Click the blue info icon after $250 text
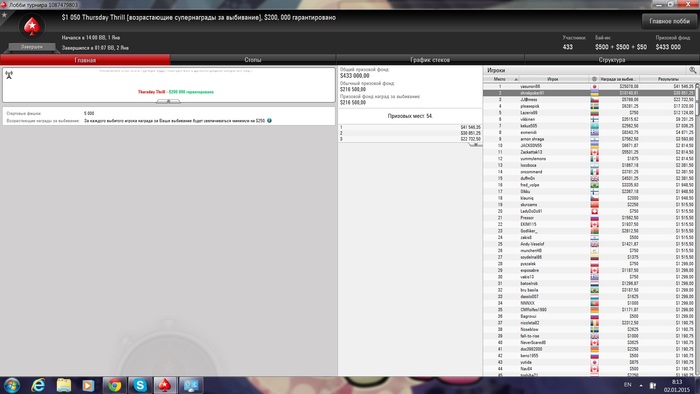Viewport: 700px width, 394px height. pos(269,120)
